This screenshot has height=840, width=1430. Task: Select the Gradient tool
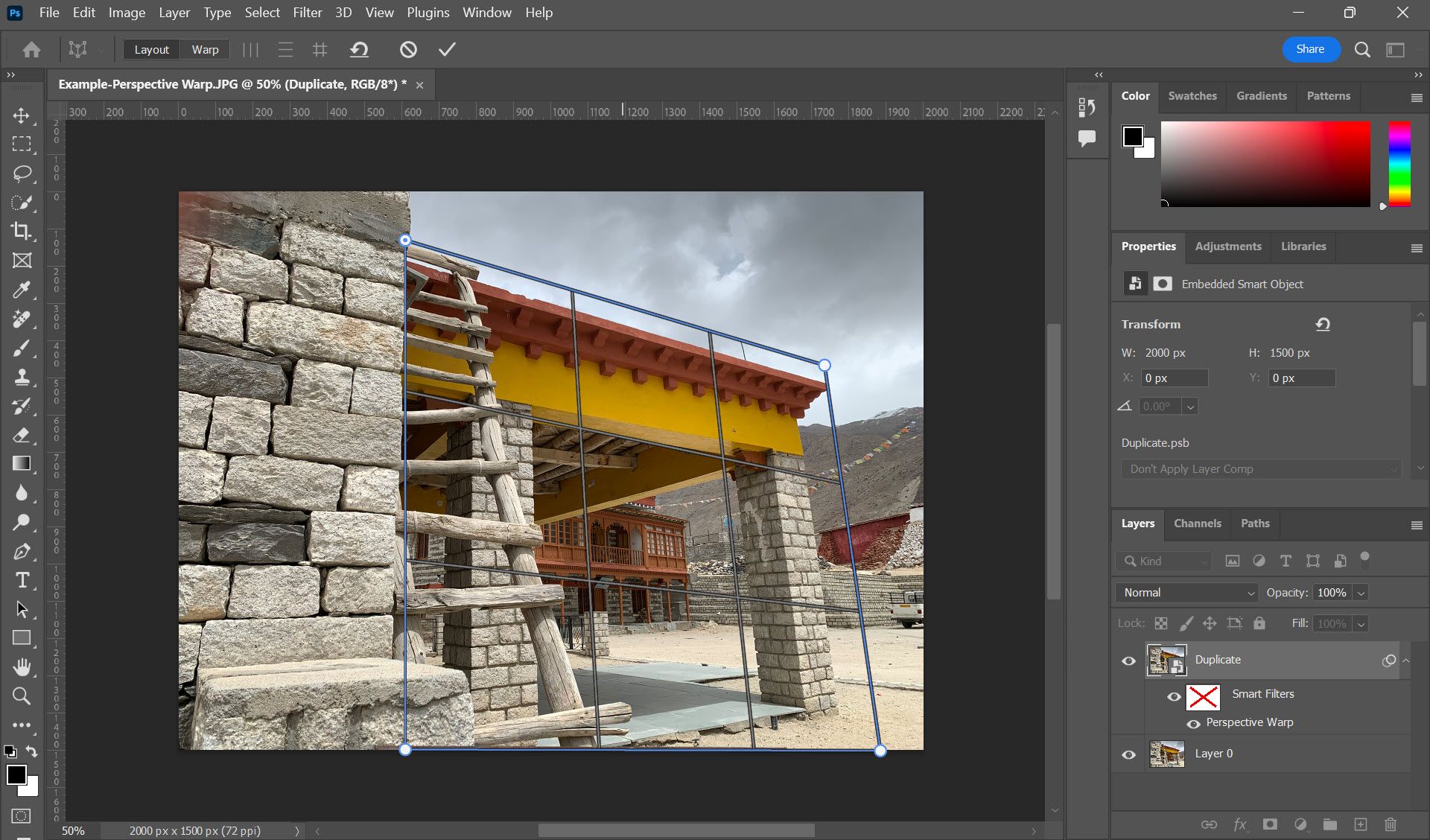pyautogui.click(x=22, y=464)
